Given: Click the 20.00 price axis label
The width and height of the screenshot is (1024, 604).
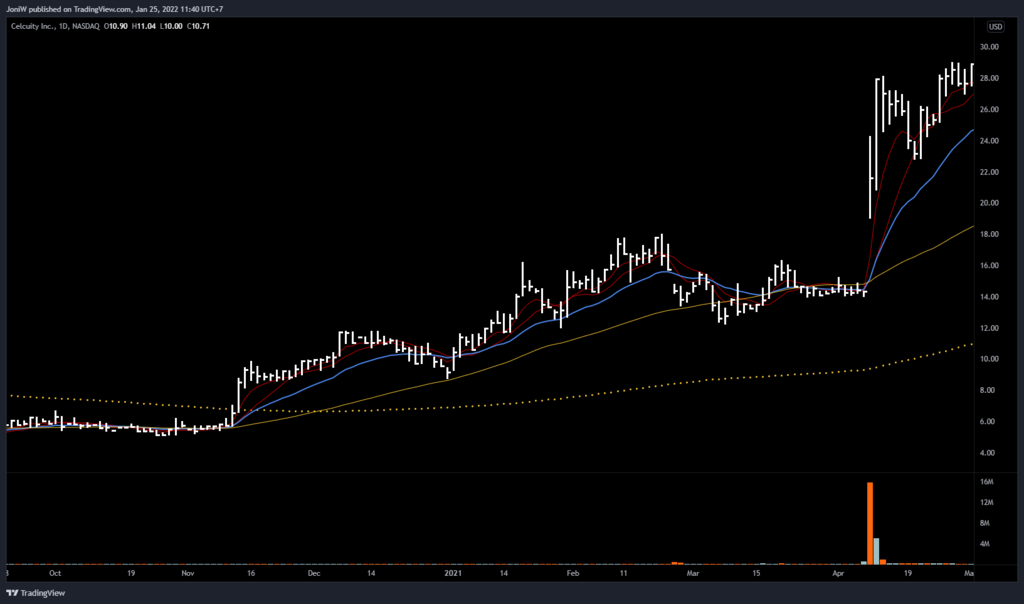Looking at the screenshot, I should (990, 203).
